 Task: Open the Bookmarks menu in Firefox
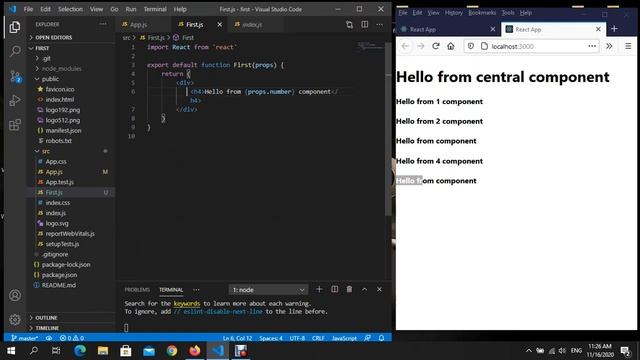click(482, 13)
